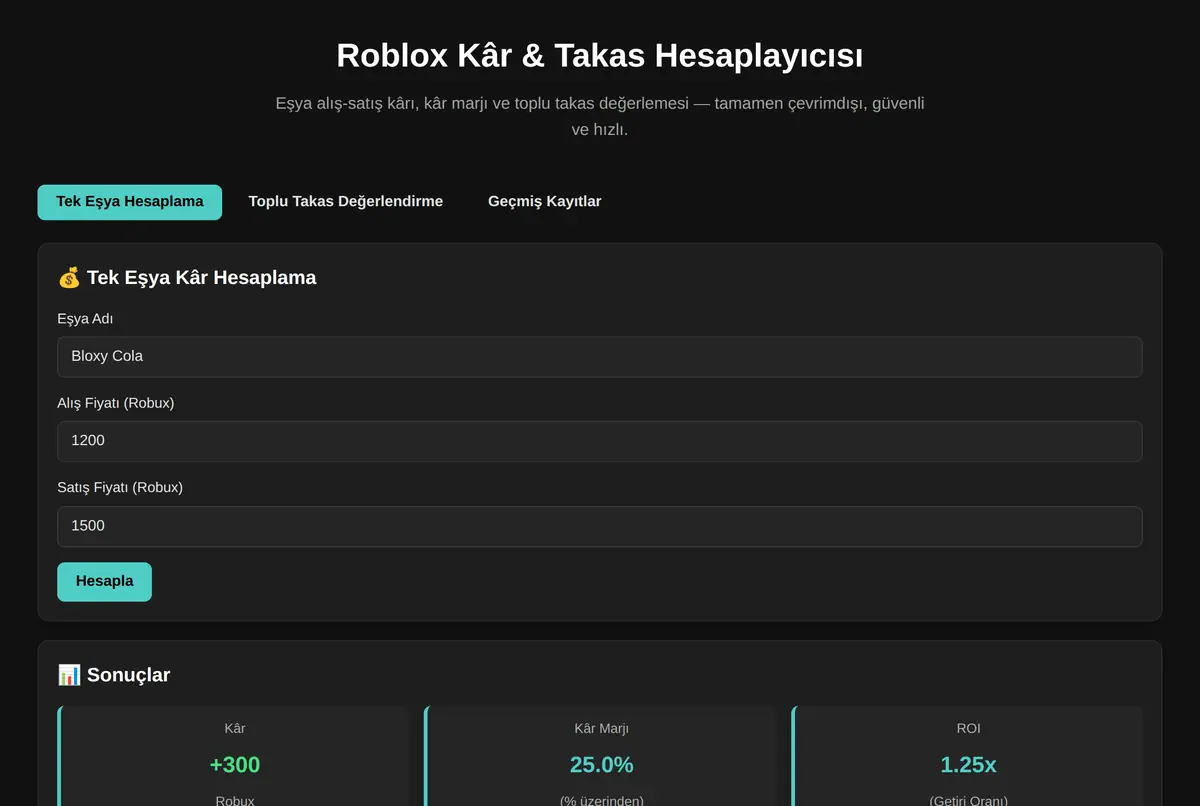Image resolution: width=1200 pixels, height=806 pixels.
Task: Click the Sonuçlar heading text
Action: [128, 675]
